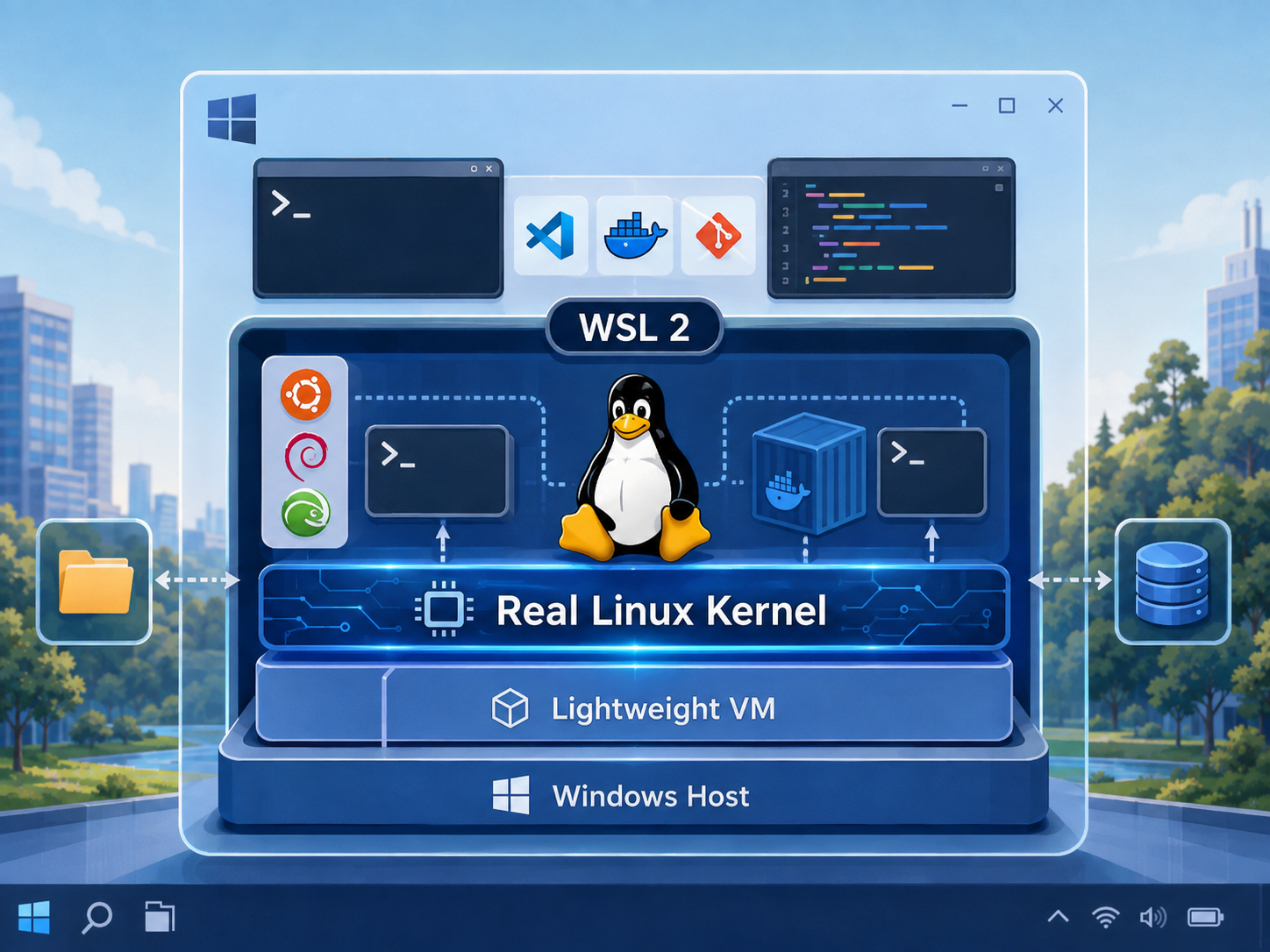1270x952 pixels.
Task: Open the Git icon tile
Action: 718,235
